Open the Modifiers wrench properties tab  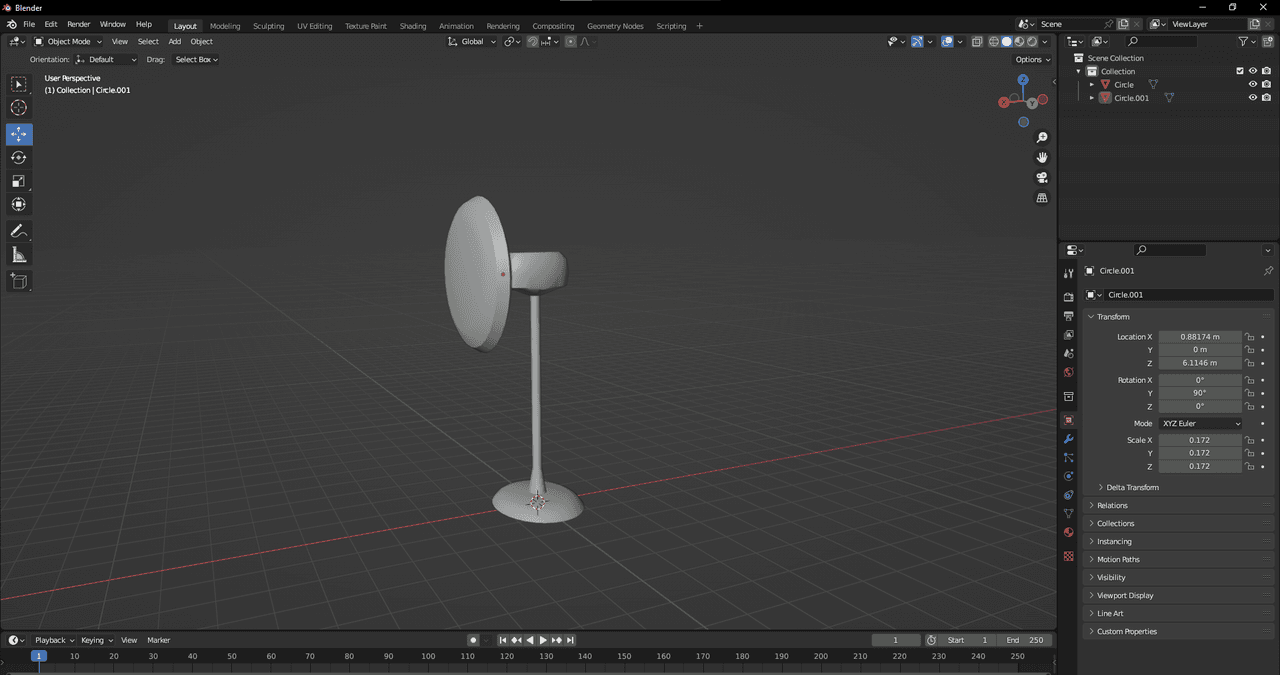click(x=1068, y=439)
